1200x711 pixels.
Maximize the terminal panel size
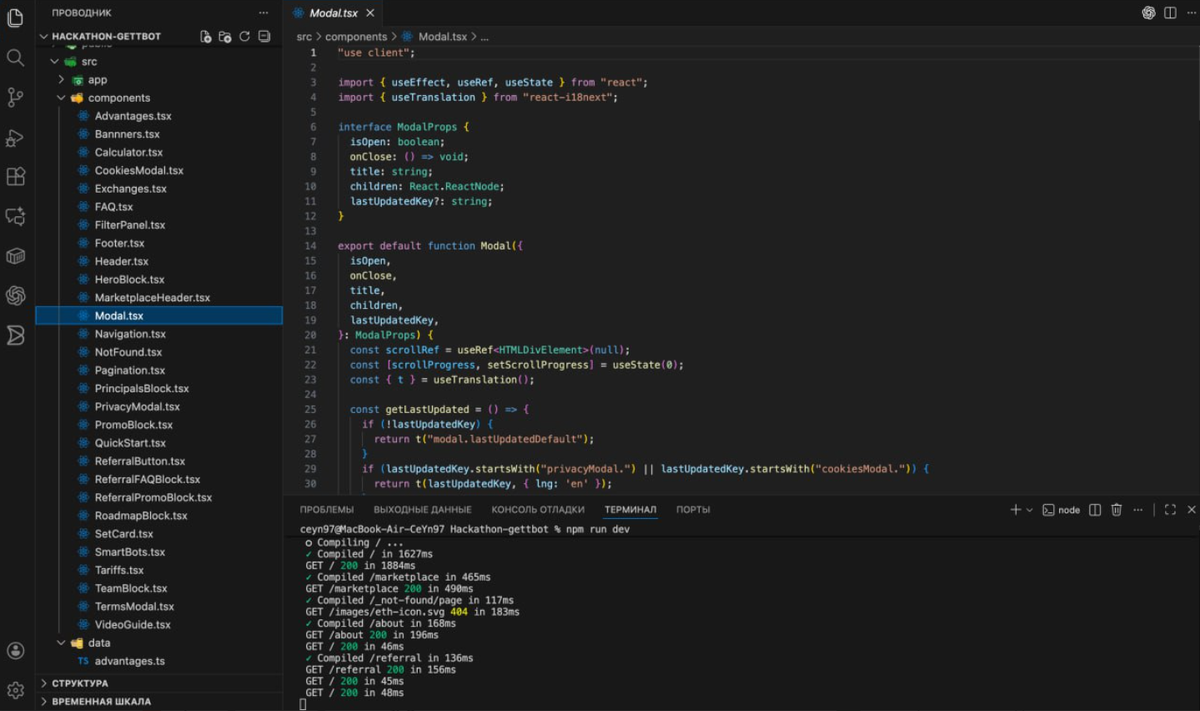(1171, 510)
